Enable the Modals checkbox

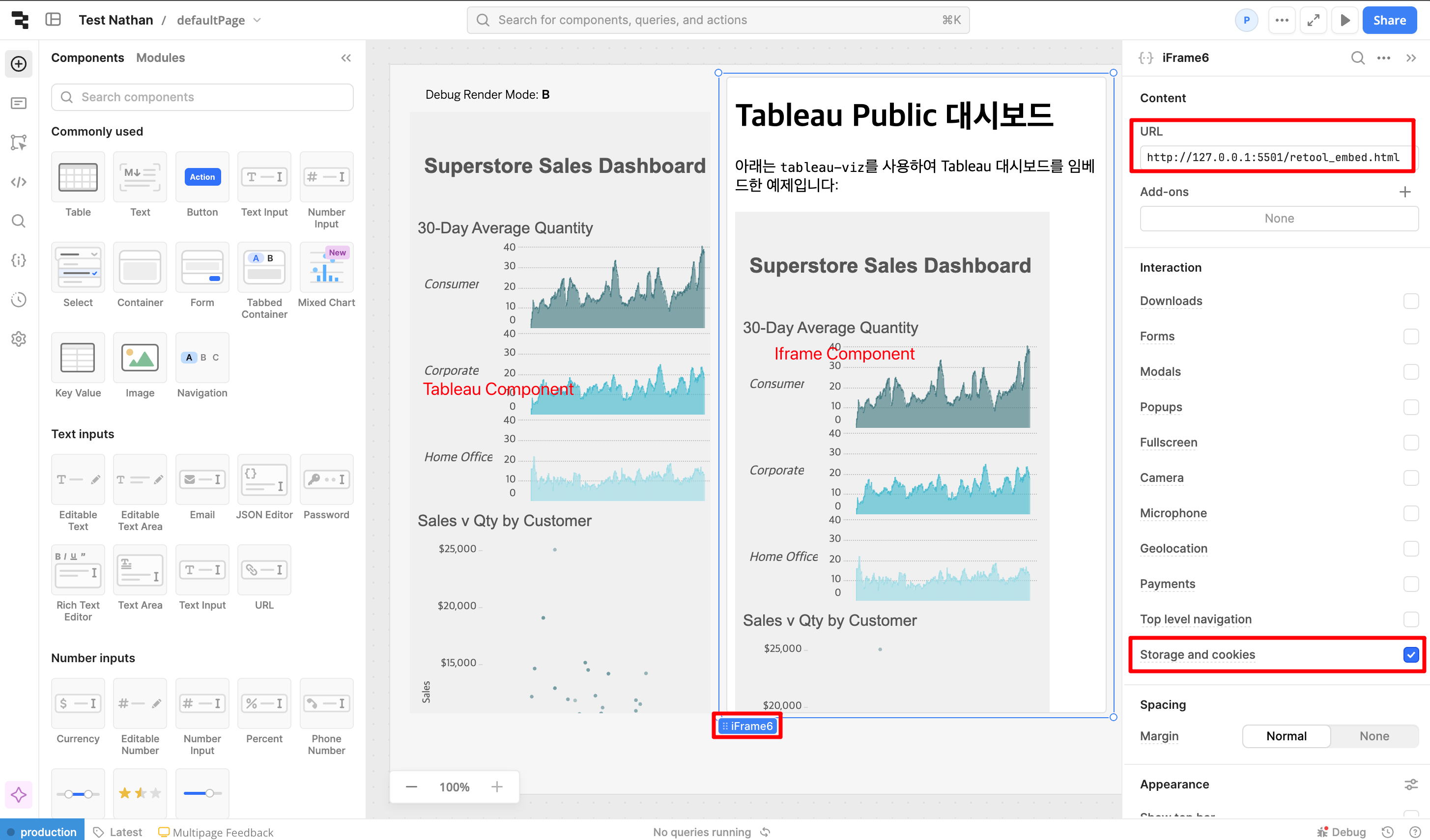click(1410, 372)
